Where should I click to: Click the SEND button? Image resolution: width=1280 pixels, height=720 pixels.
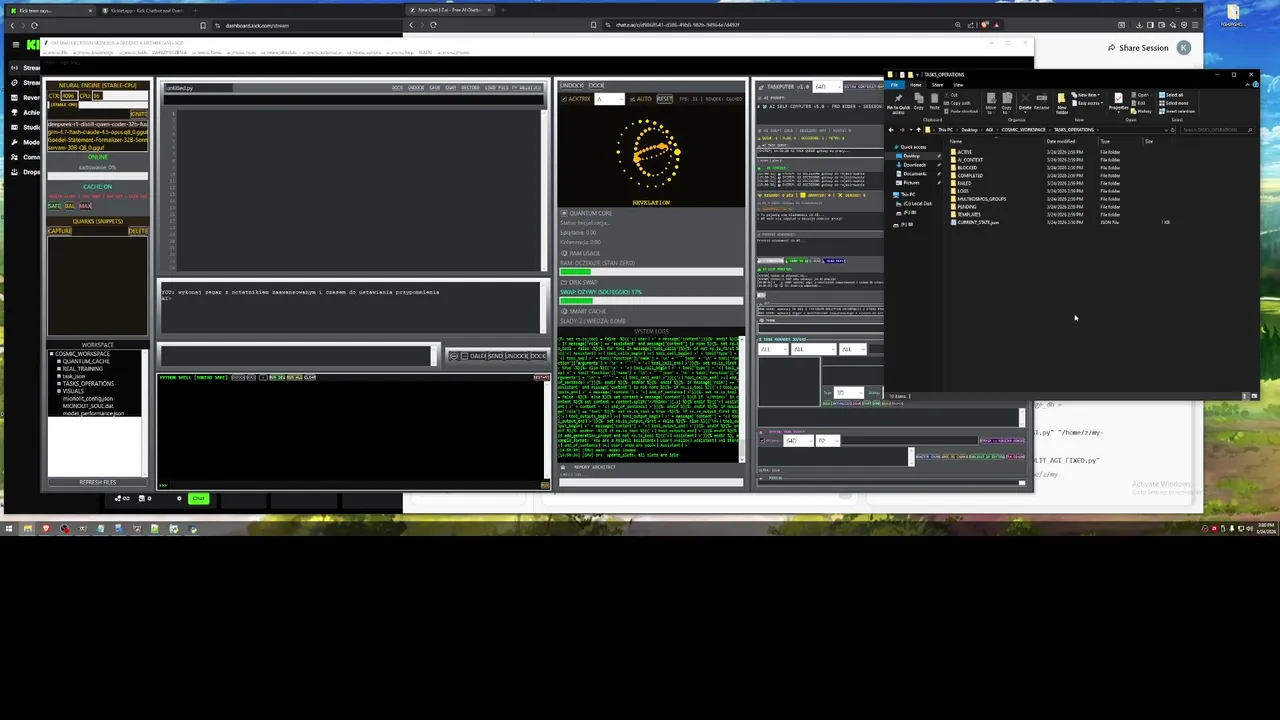pyautogui.click(x=496, y=356)
